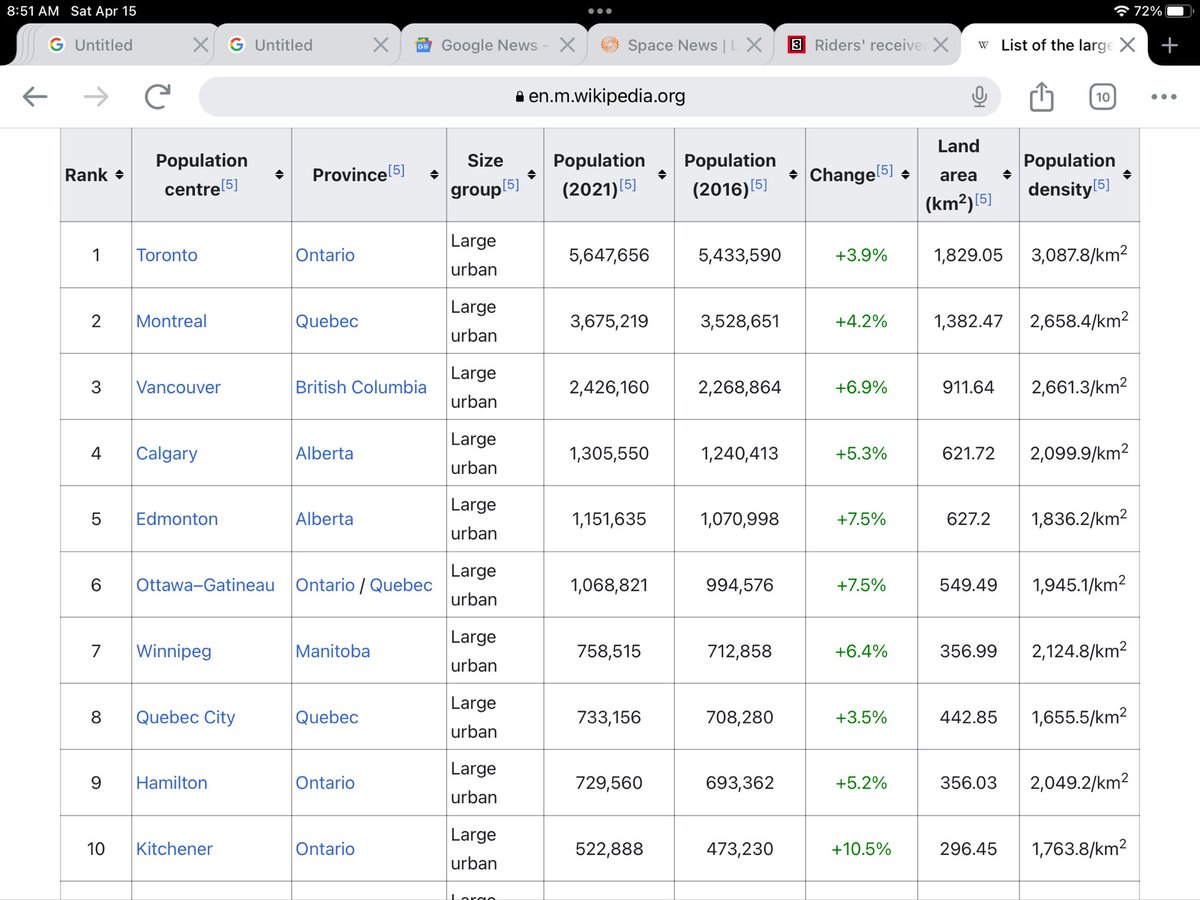Image resolution: width=1200 pixels, height=900 pixels.
Task: Sort table by Rank column arrows
Action: [119, 175]
